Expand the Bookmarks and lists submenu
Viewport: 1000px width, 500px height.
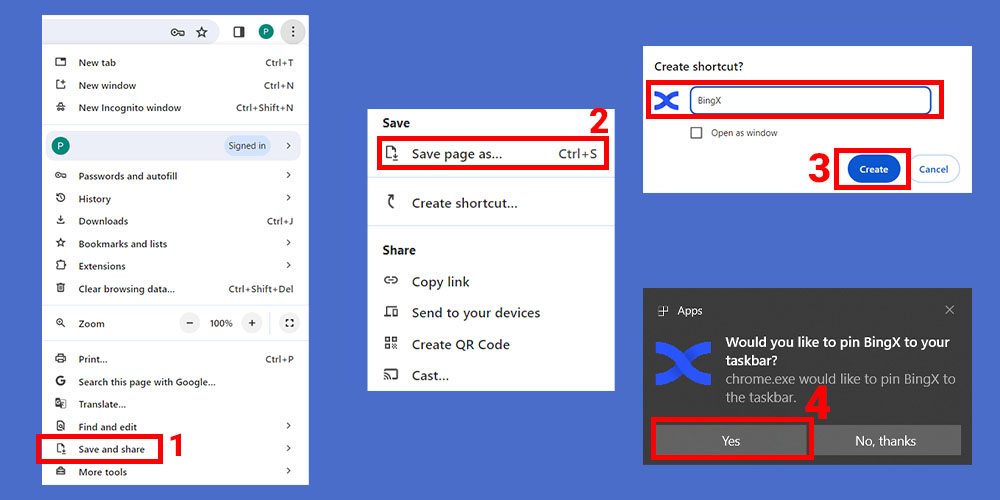pyautogui.click(x=123, y=244)
